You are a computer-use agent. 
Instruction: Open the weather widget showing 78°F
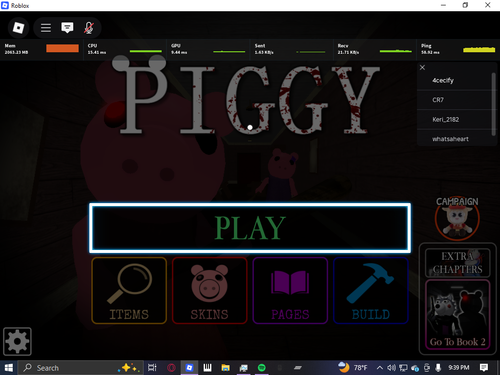352,367
